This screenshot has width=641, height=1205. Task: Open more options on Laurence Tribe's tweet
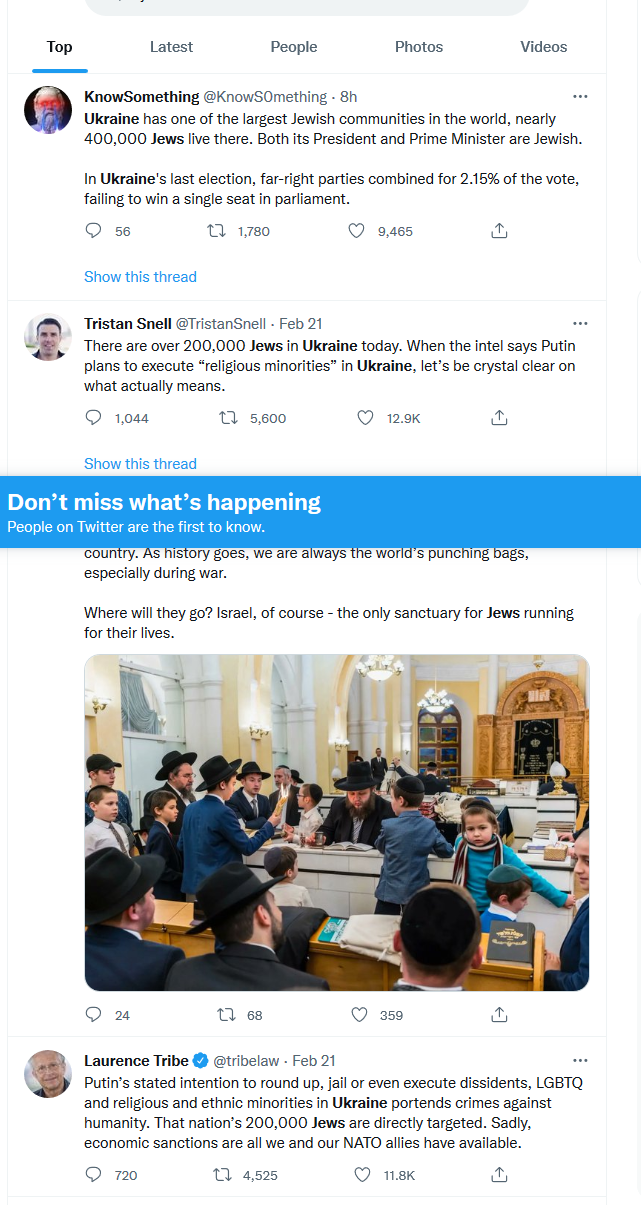[580, 1060]
